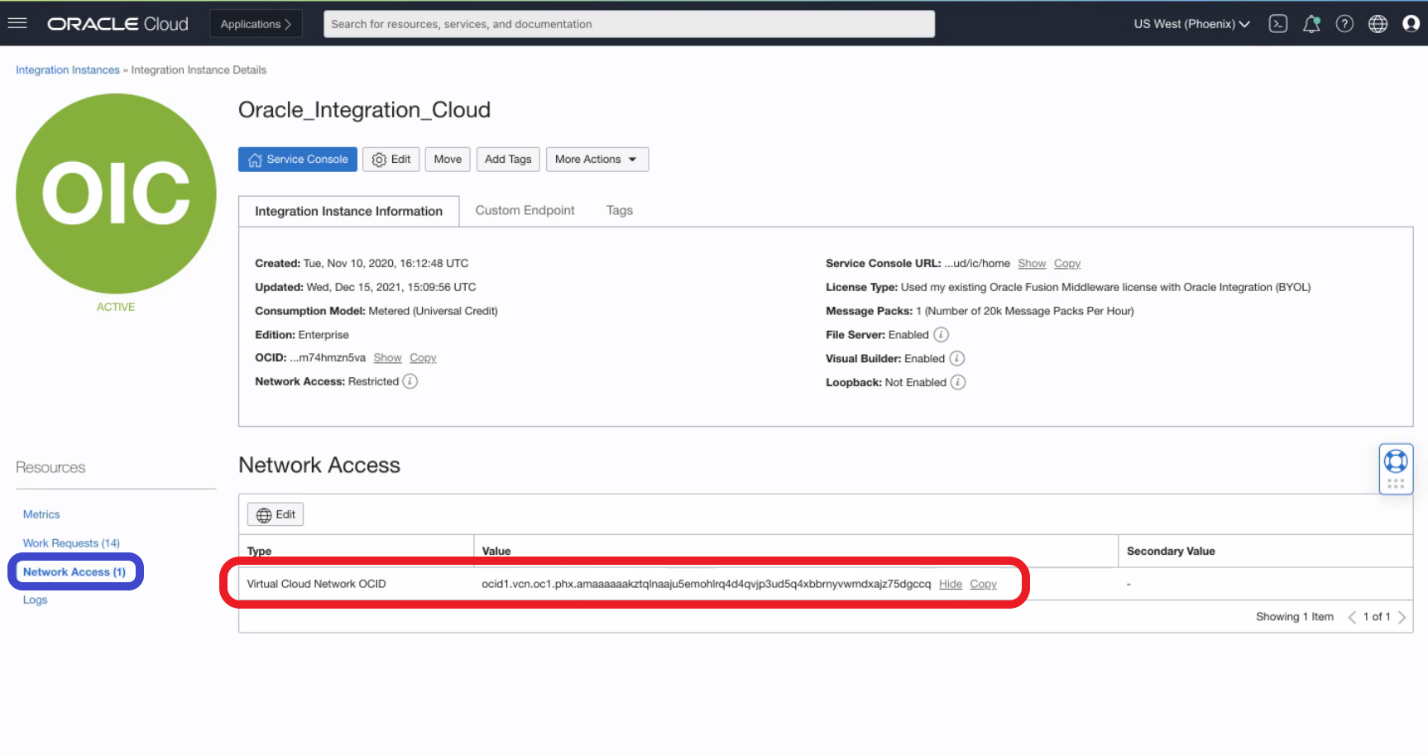Copy the Service Console URL
The width and height of the screenshot is (1428, 755).
[x=1067, y=264]
